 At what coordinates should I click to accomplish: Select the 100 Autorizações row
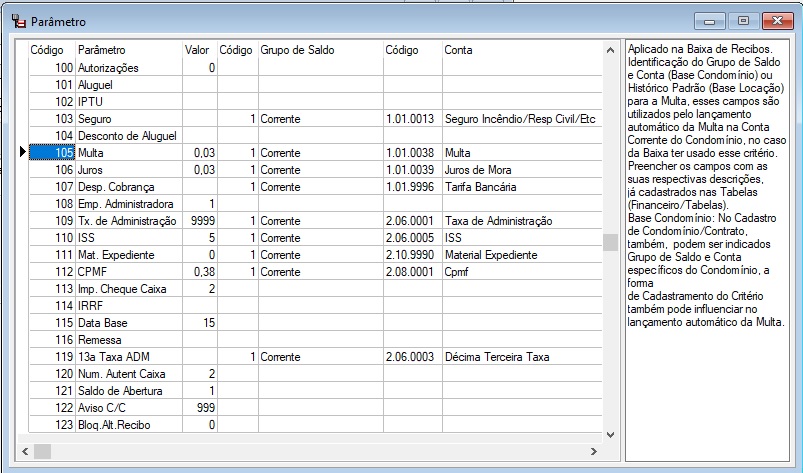[x=315, y=68]
